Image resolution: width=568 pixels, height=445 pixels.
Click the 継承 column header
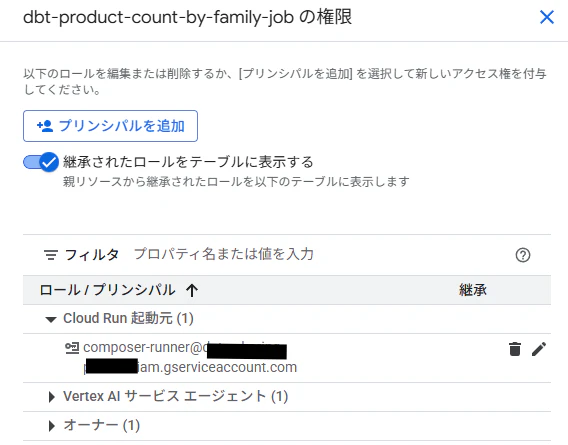[473, 290]
